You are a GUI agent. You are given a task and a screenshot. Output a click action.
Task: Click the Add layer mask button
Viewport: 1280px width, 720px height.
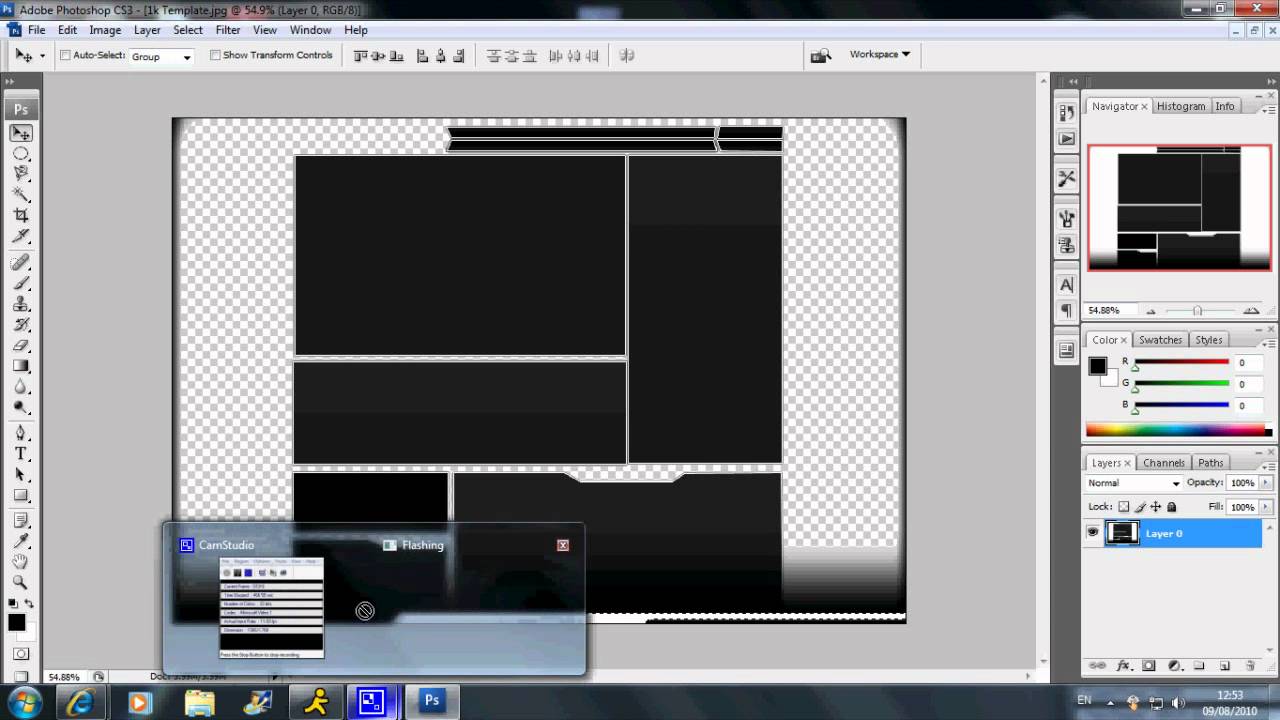(x=1149, y=666)
